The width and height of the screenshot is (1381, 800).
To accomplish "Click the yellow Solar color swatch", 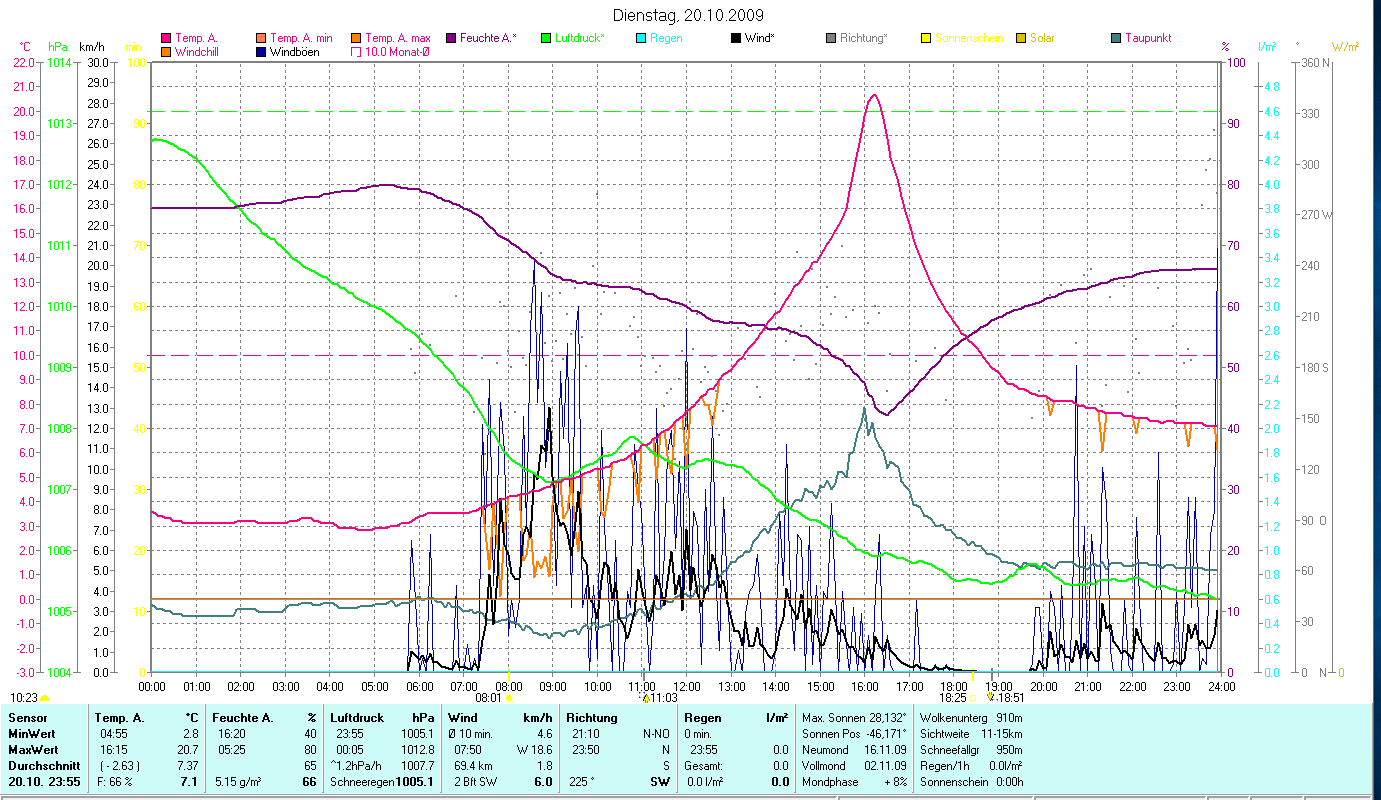I will [x=1021, y=38].
